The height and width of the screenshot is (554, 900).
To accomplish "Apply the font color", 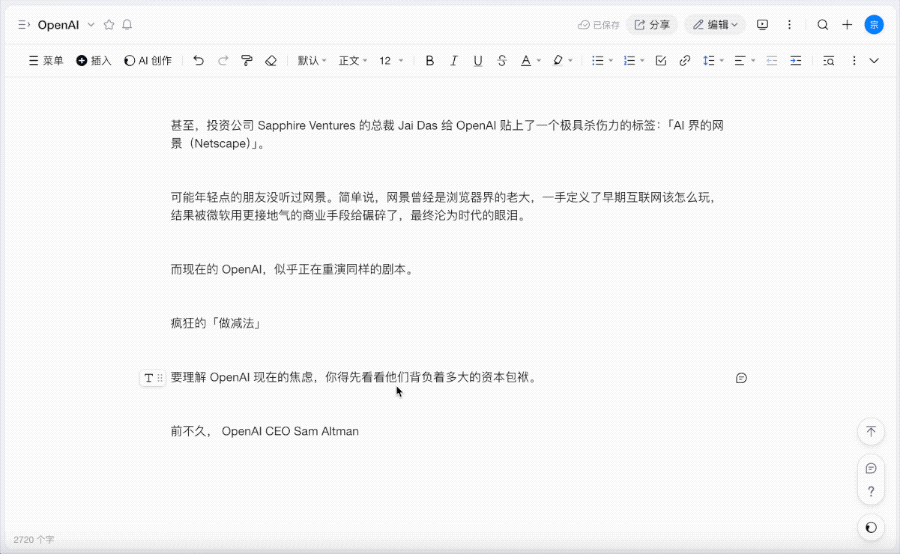I will (526, 61).
